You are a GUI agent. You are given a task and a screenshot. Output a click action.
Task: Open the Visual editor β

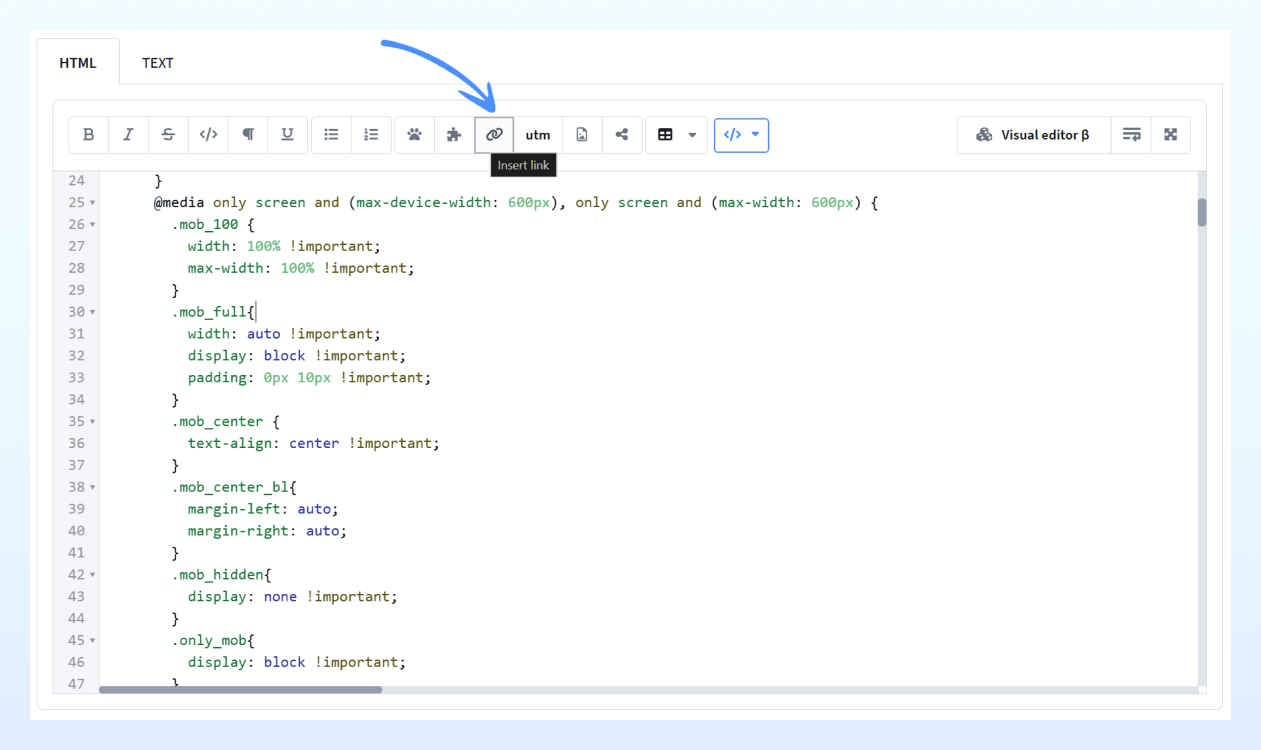tap(1033, 135)
